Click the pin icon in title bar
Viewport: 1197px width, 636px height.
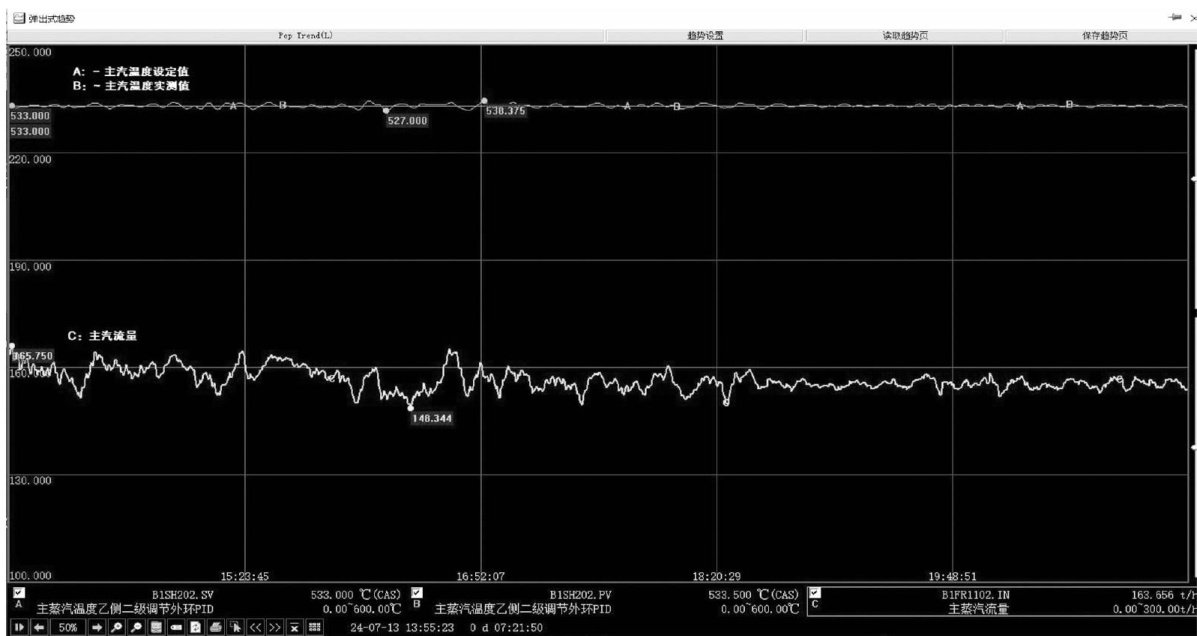coord(1174,18)
